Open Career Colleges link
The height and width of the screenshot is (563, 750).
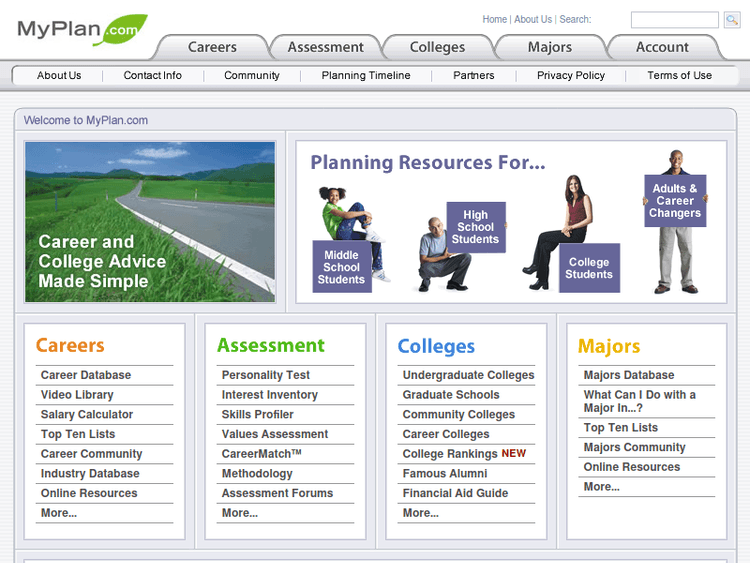pos(446,434)
